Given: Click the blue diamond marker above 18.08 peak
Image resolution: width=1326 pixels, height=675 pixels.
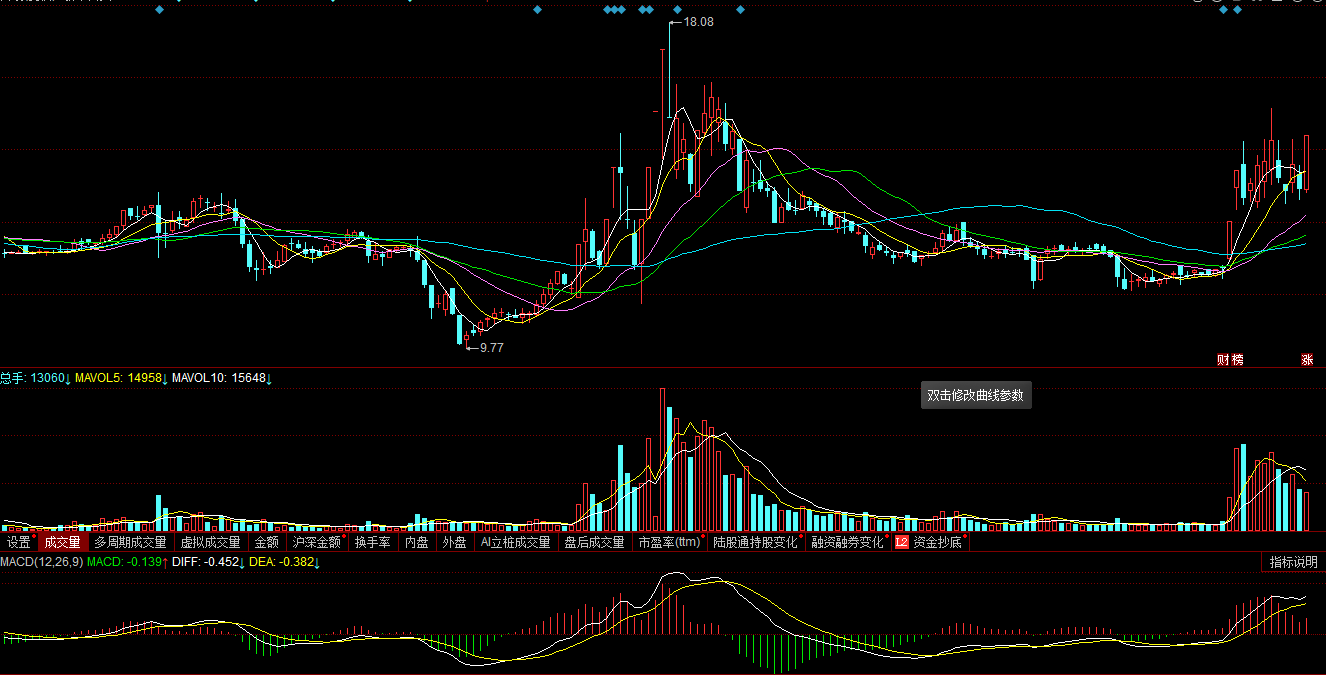Looking at the screenshot, I should pos(677,10).
